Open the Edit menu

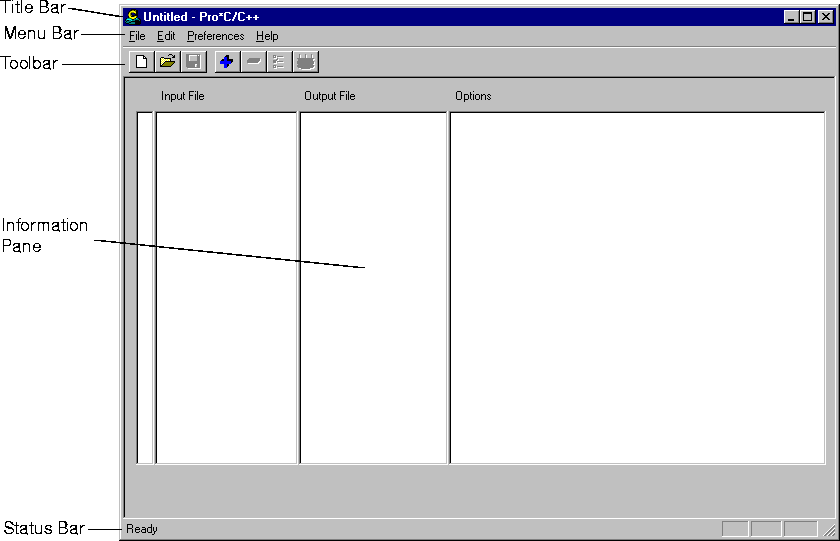pyautogui.click(x=166, y=36)
